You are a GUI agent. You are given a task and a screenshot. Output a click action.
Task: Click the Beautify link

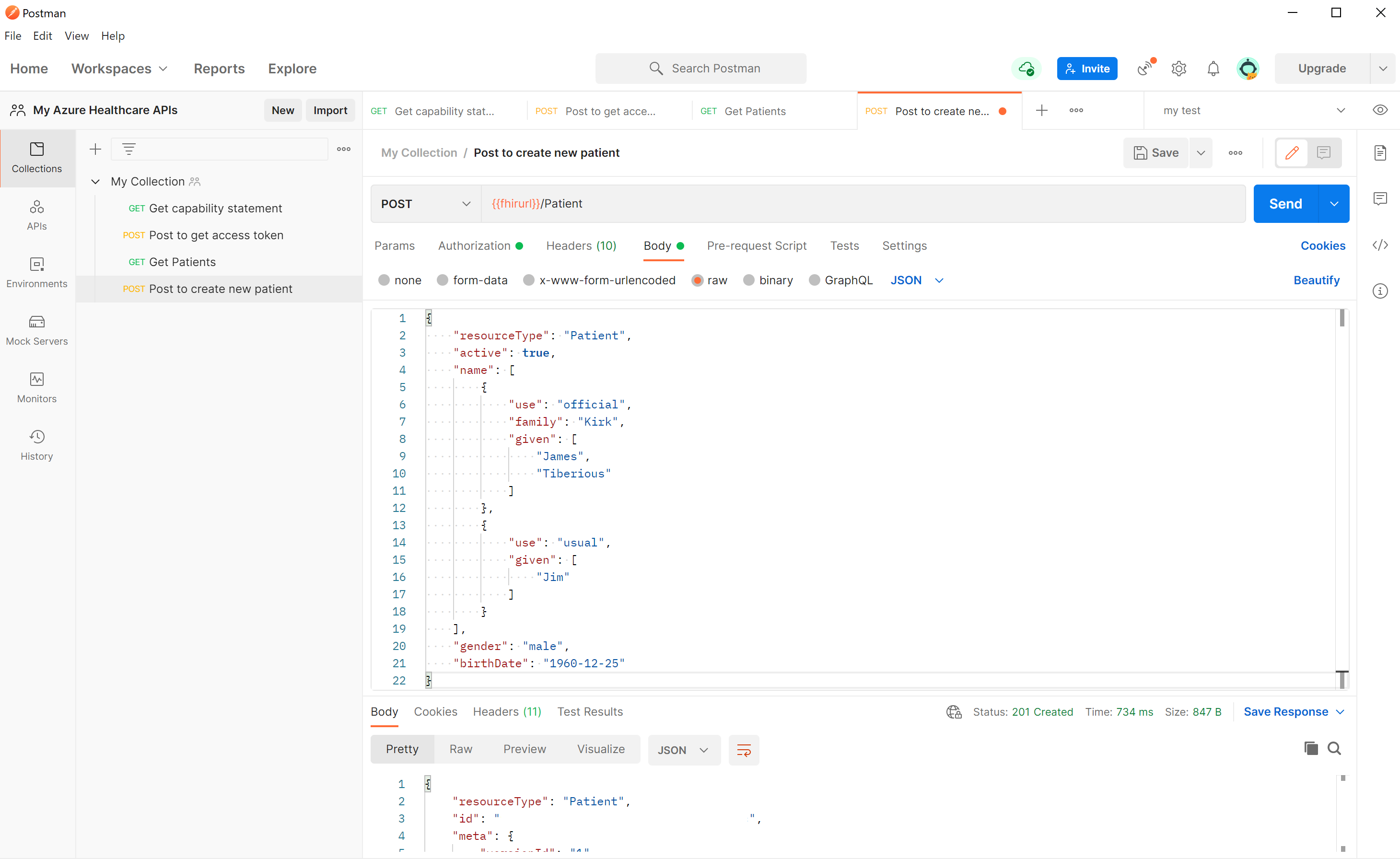[1316, 280]
